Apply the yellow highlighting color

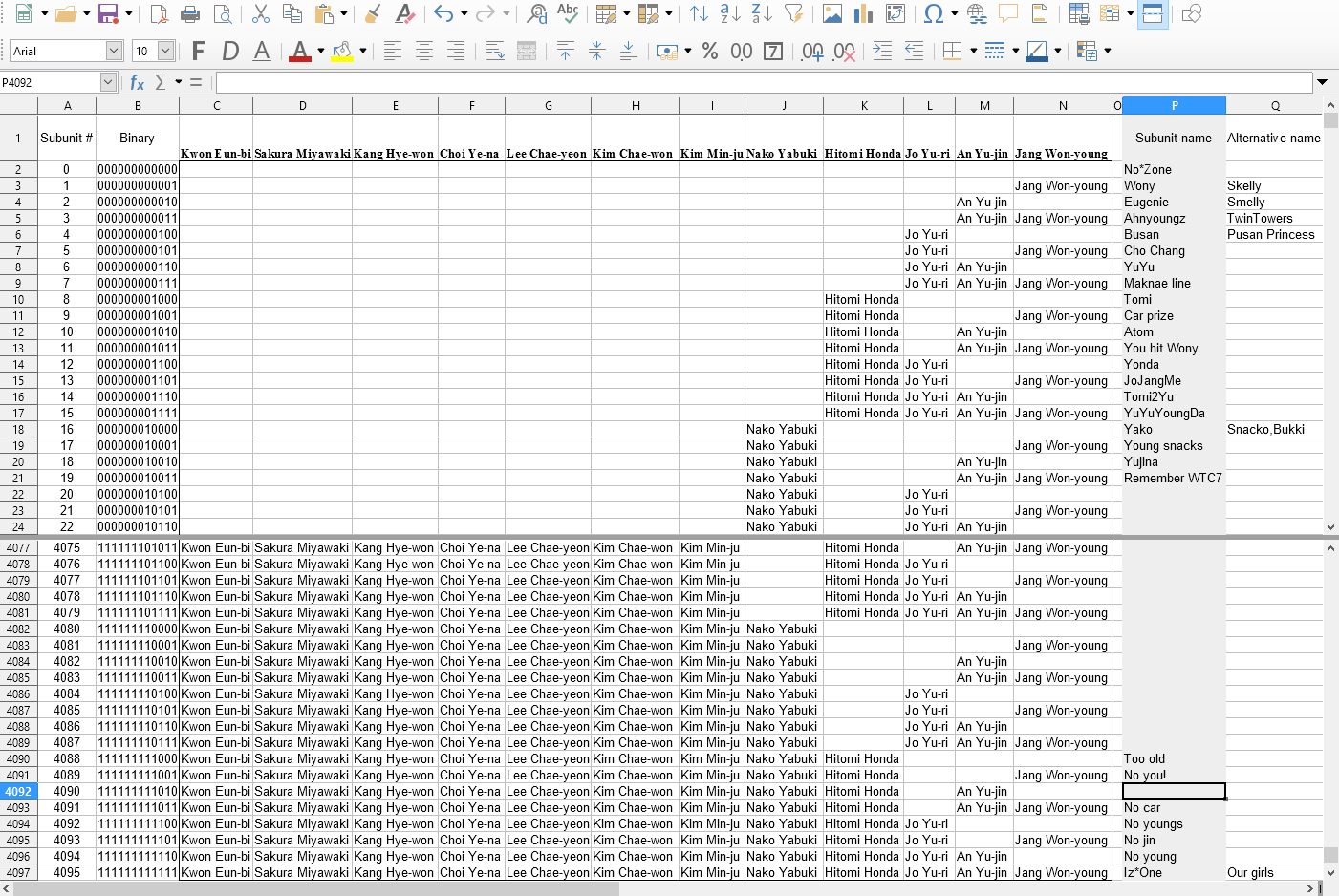[x=342, y=51]
